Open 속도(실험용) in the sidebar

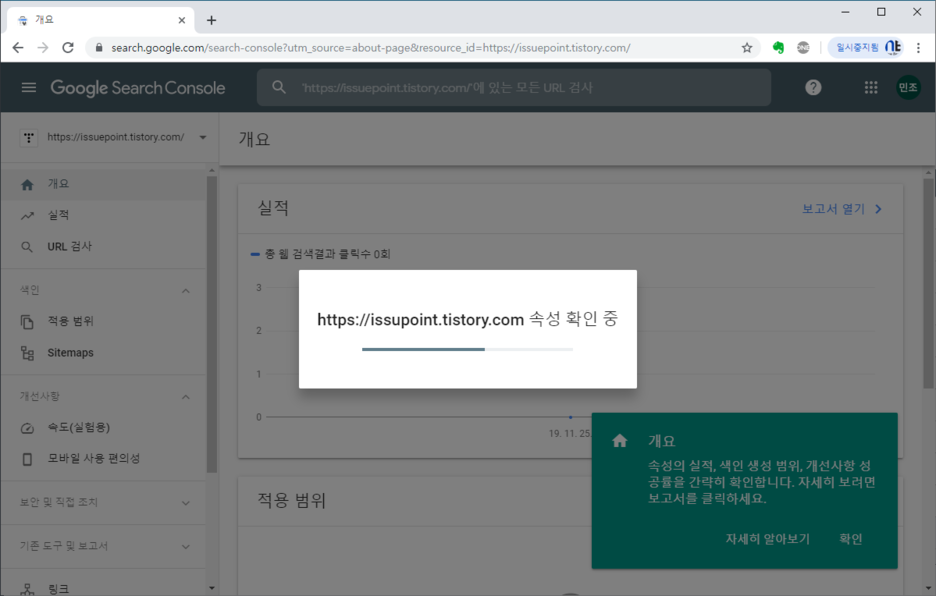coord(104,428)
